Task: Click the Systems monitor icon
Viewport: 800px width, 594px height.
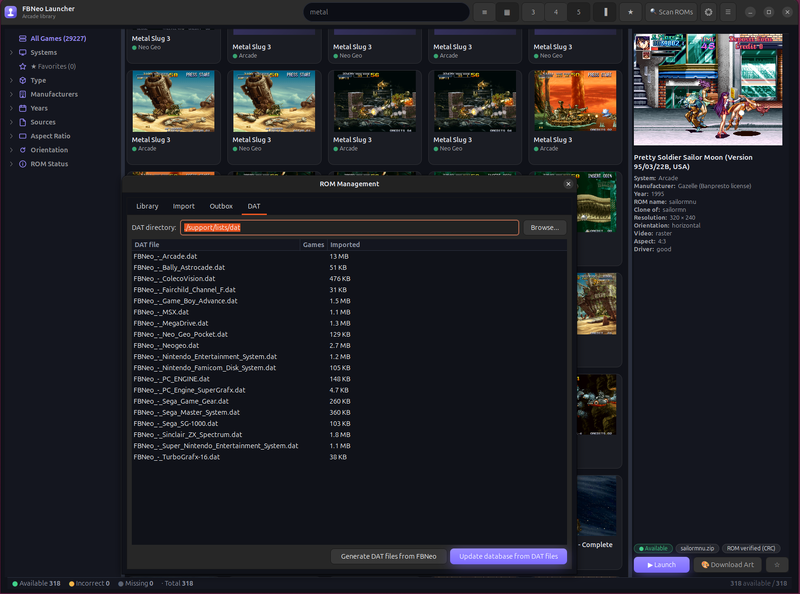Action: coord(22,53)
